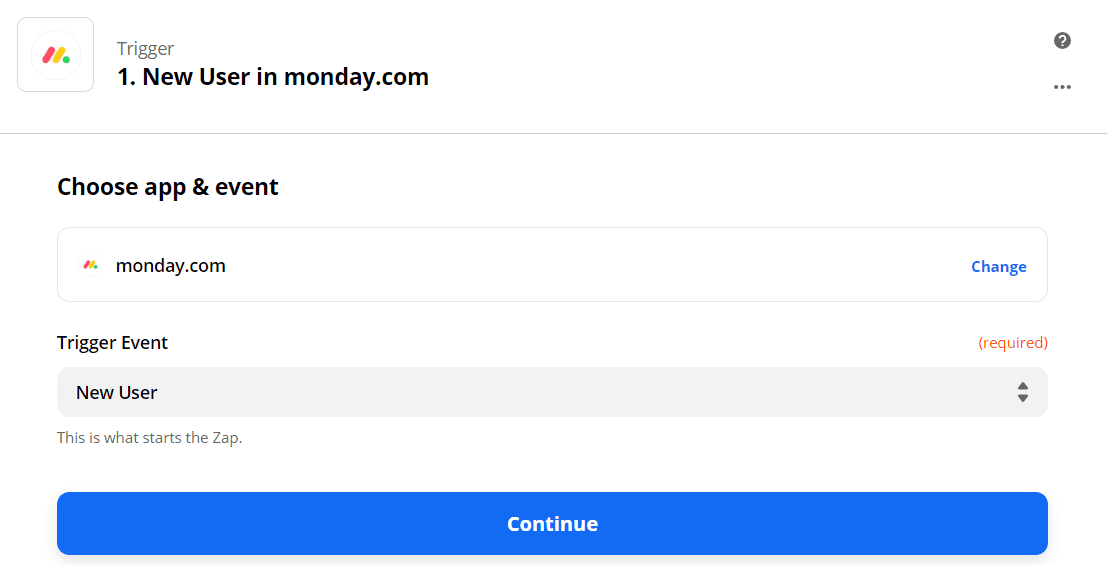1107x565 pixels.
Task: Click the large monday.com logo in header
Action: tap(56, 55)
